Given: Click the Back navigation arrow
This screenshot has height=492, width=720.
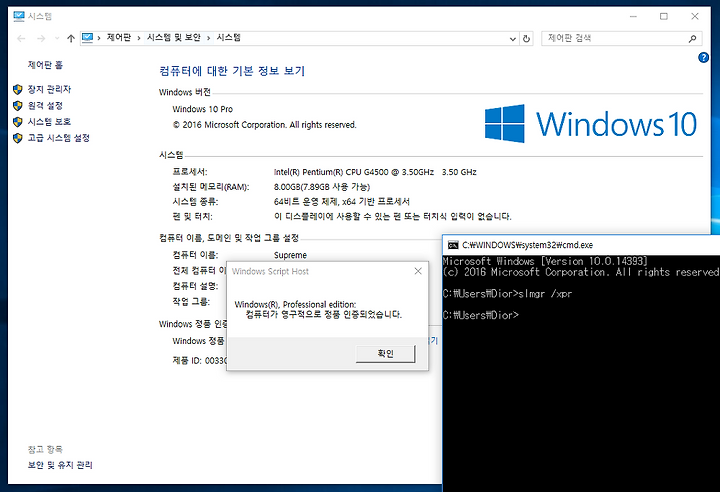Looking at the screenshot, I should point(21,39).
